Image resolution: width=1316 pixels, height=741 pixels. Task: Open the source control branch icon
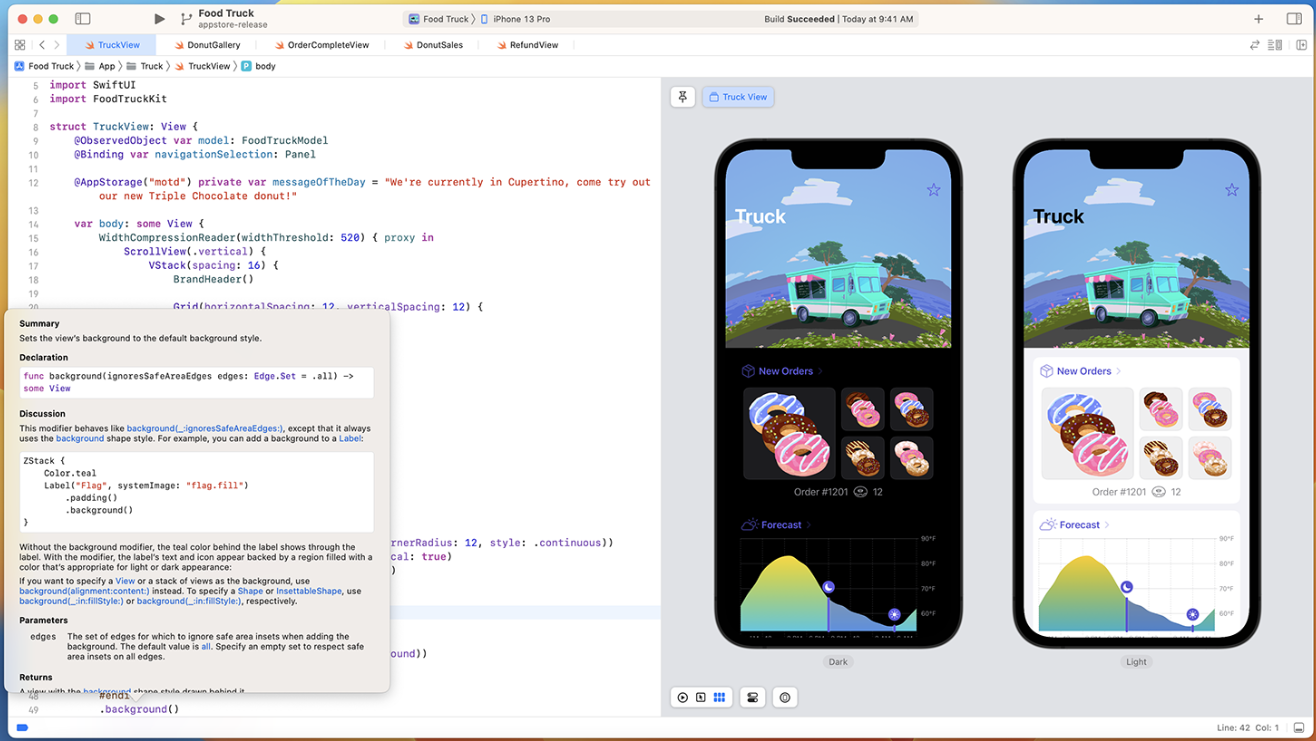186,19
